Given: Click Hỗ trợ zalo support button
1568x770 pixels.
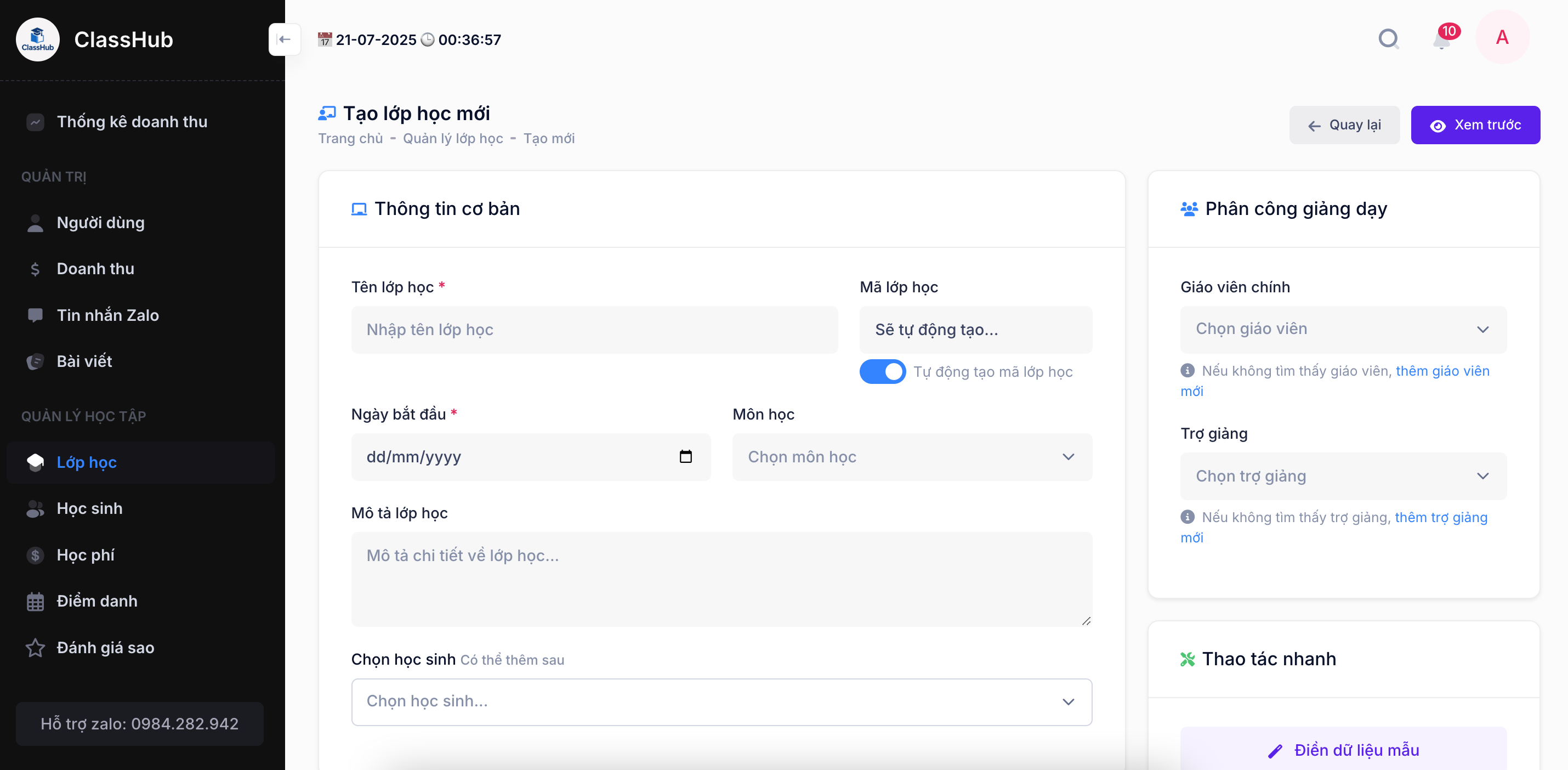Looking at the screenshot, I should pyautogui.click(x=139, y=724).
